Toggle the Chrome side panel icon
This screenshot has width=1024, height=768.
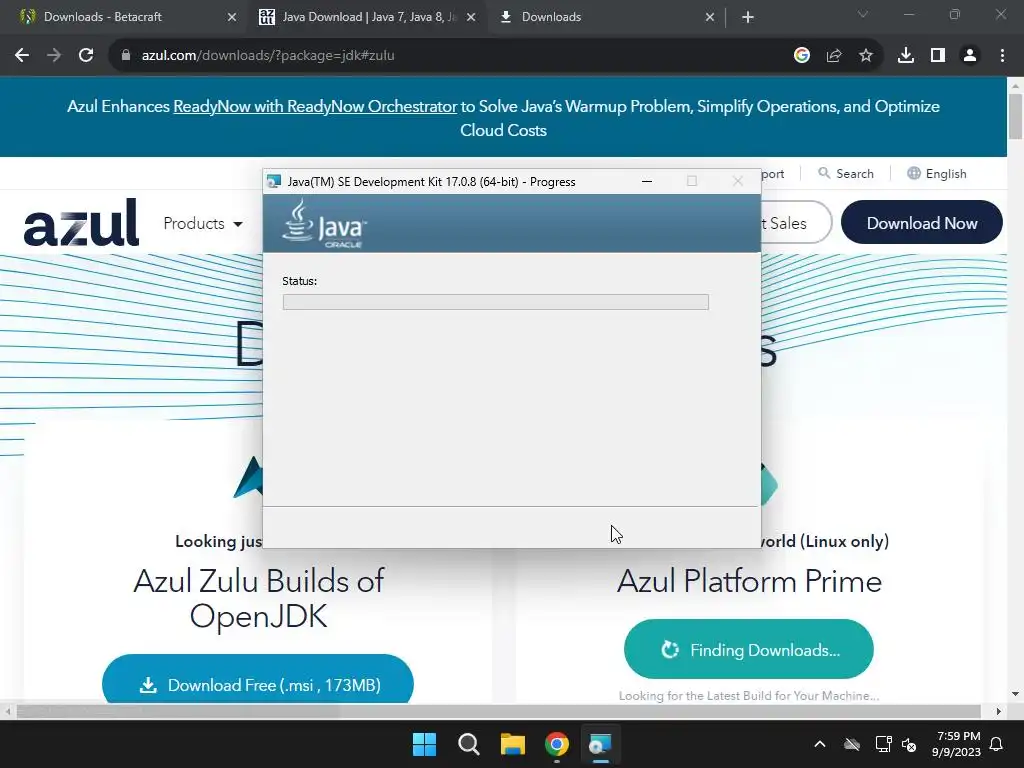tap(938, 56)
